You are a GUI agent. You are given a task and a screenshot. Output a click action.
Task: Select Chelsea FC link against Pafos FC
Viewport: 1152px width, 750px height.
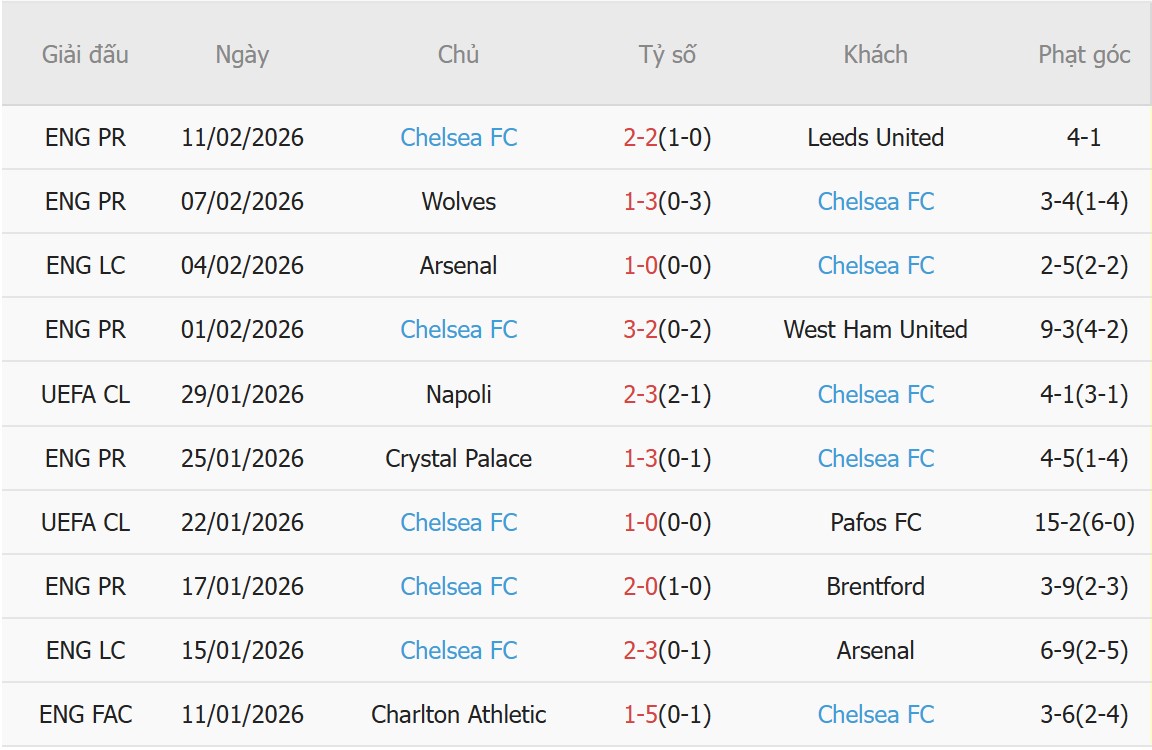click(x=459, y=523)
